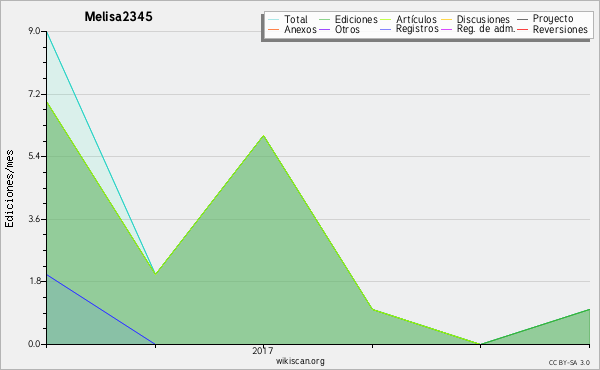Click the purple Otros legend line swatch
Screen dimensions: 600x370
pos(324,29)
